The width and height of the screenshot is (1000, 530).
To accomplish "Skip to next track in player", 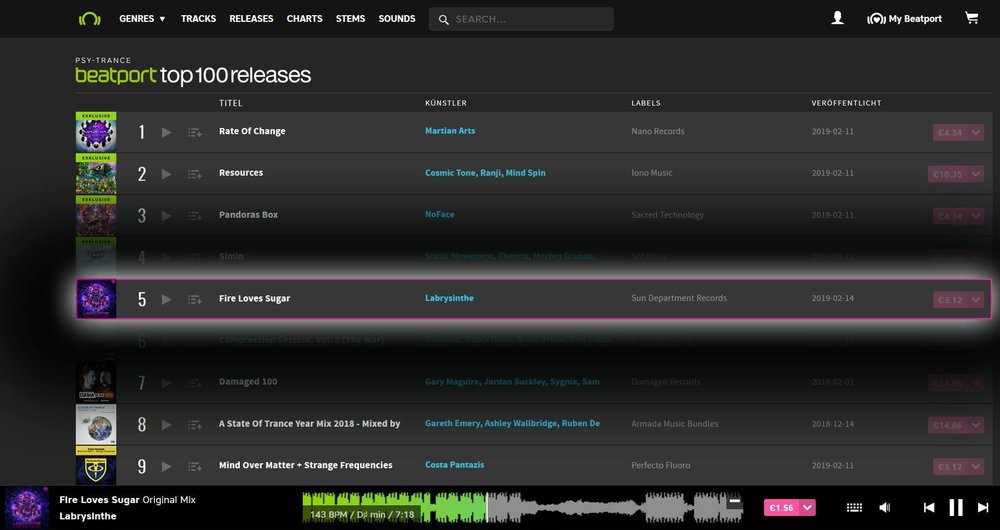I will point(983,508).
